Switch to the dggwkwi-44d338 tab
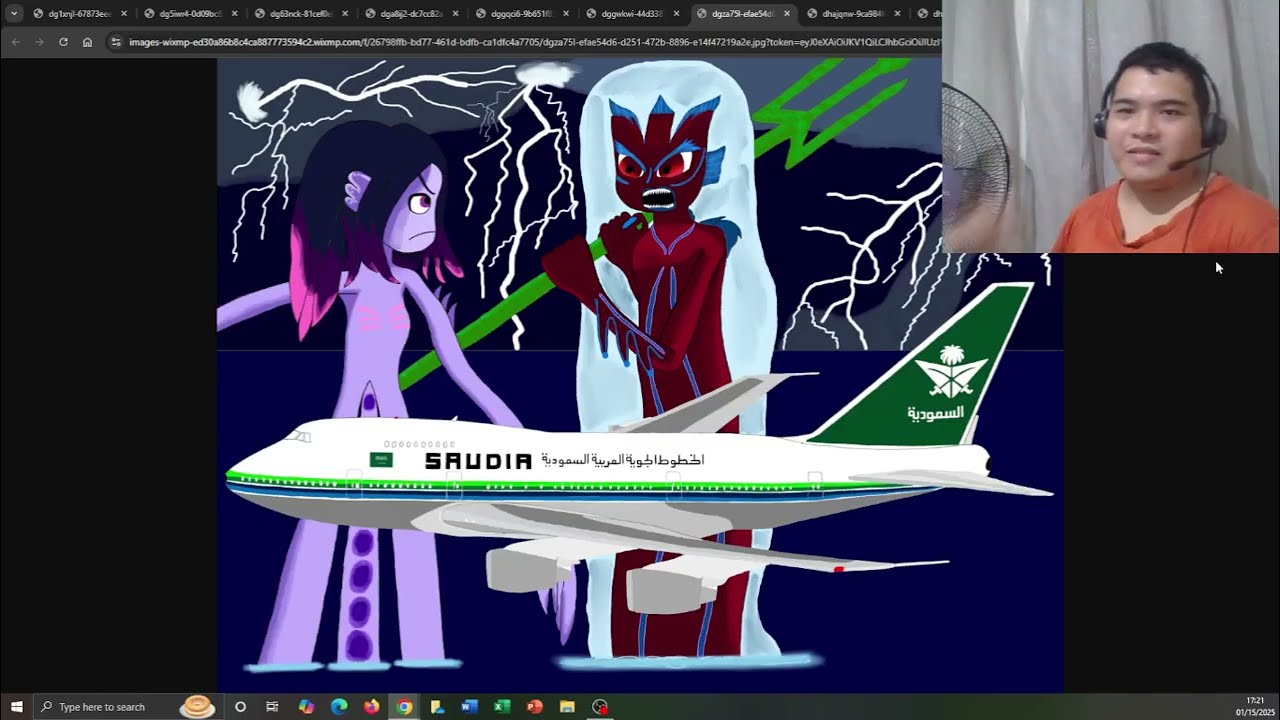 pos(632,14)
